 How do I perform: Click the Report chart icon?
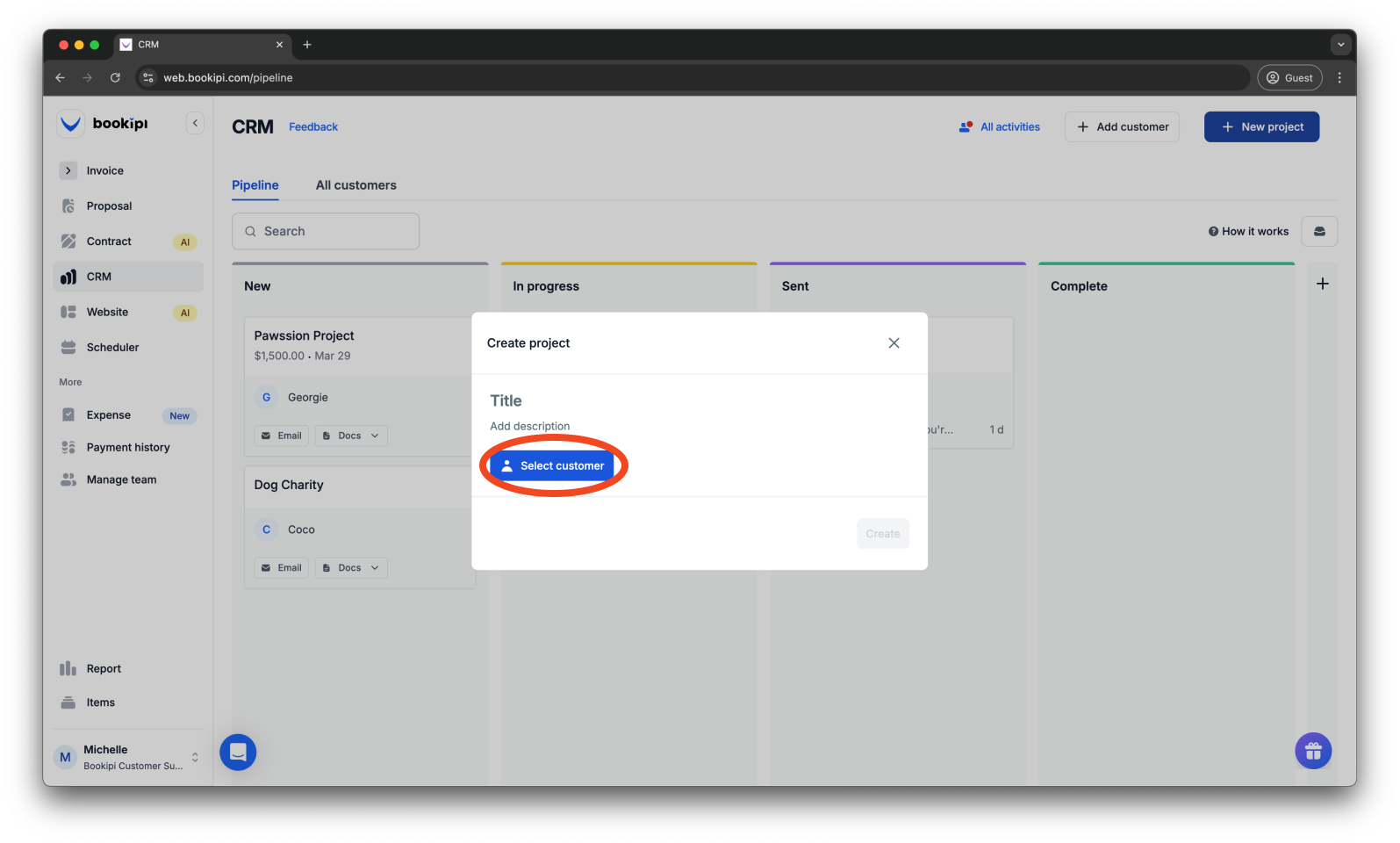[68, 669]
